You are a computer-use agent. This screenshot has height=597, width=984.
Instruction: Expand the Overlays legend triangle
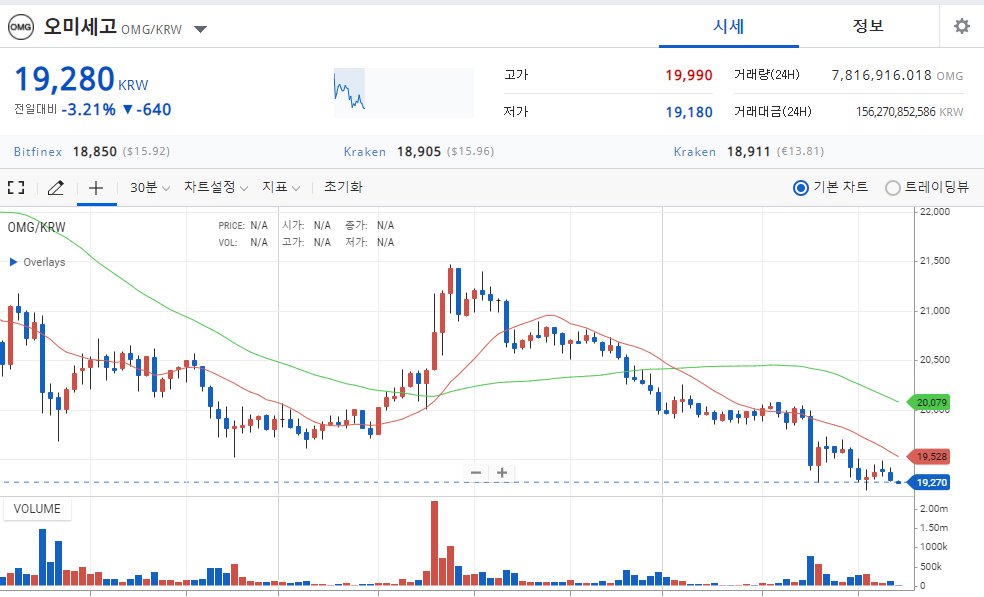pyautogui.click(x=13, y=262)
